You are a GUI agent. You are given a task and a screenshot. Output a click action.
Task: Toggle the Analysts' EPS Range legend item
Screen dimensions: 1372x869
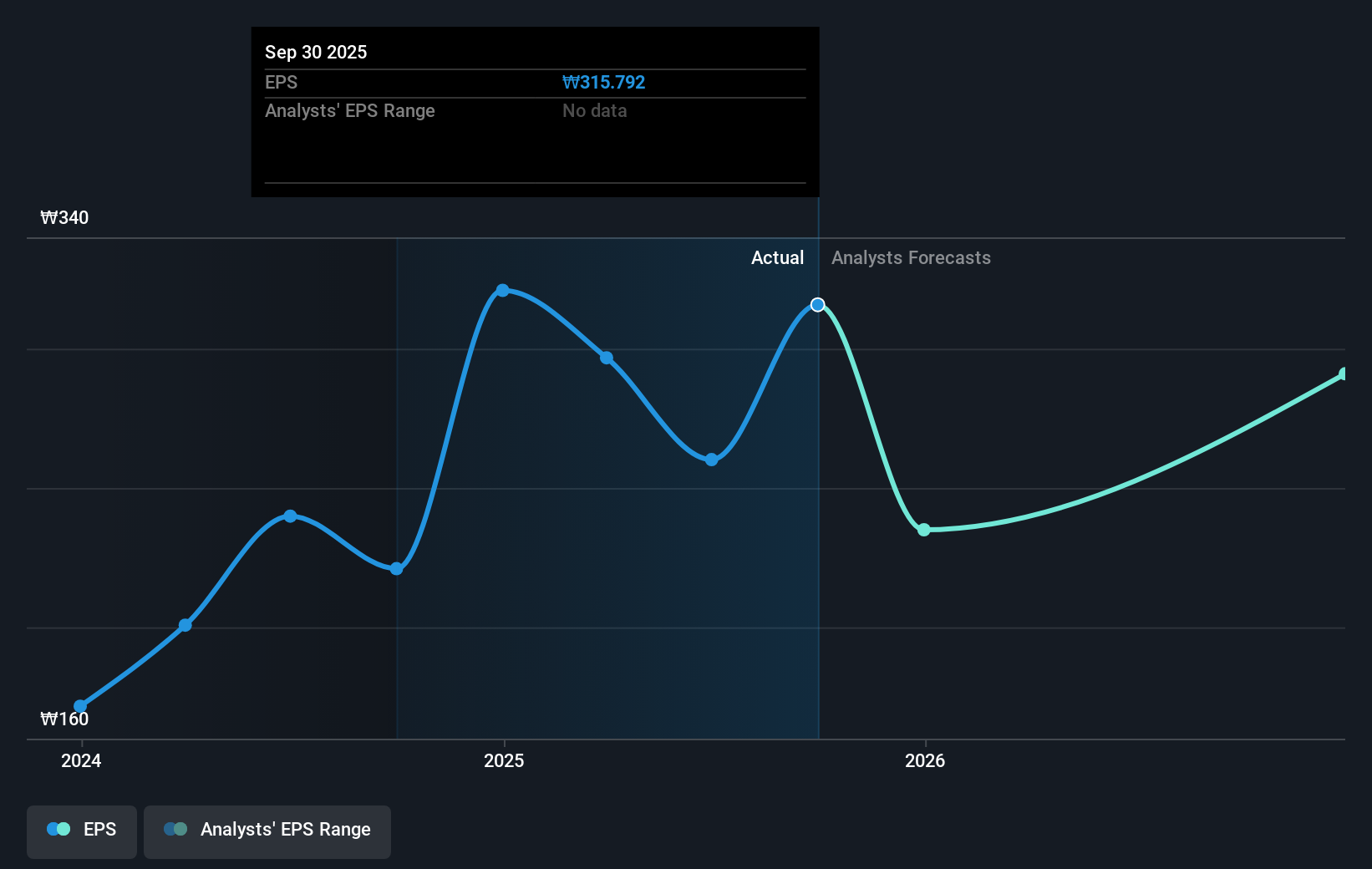[x=267, y=830]
